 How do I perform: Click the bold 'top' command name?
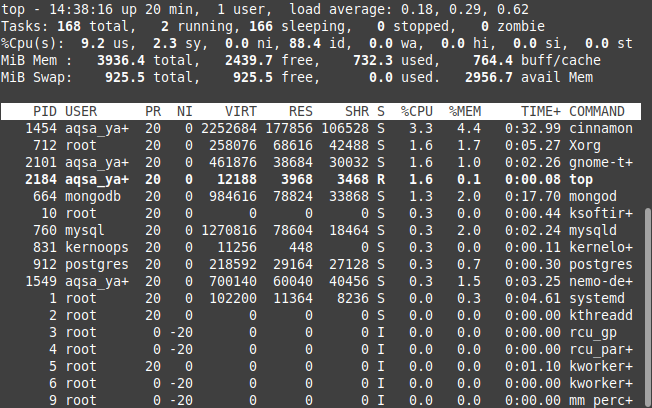click(x=581, y=180)
